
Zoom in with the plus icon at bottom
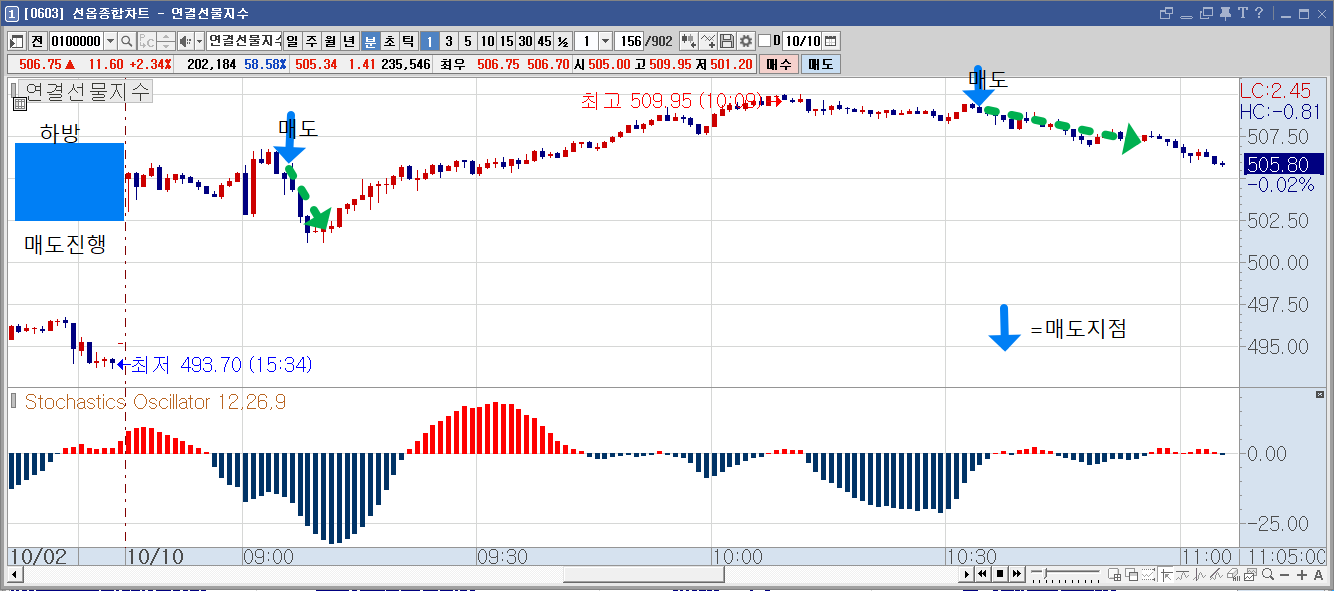(x=1300, y=575)
